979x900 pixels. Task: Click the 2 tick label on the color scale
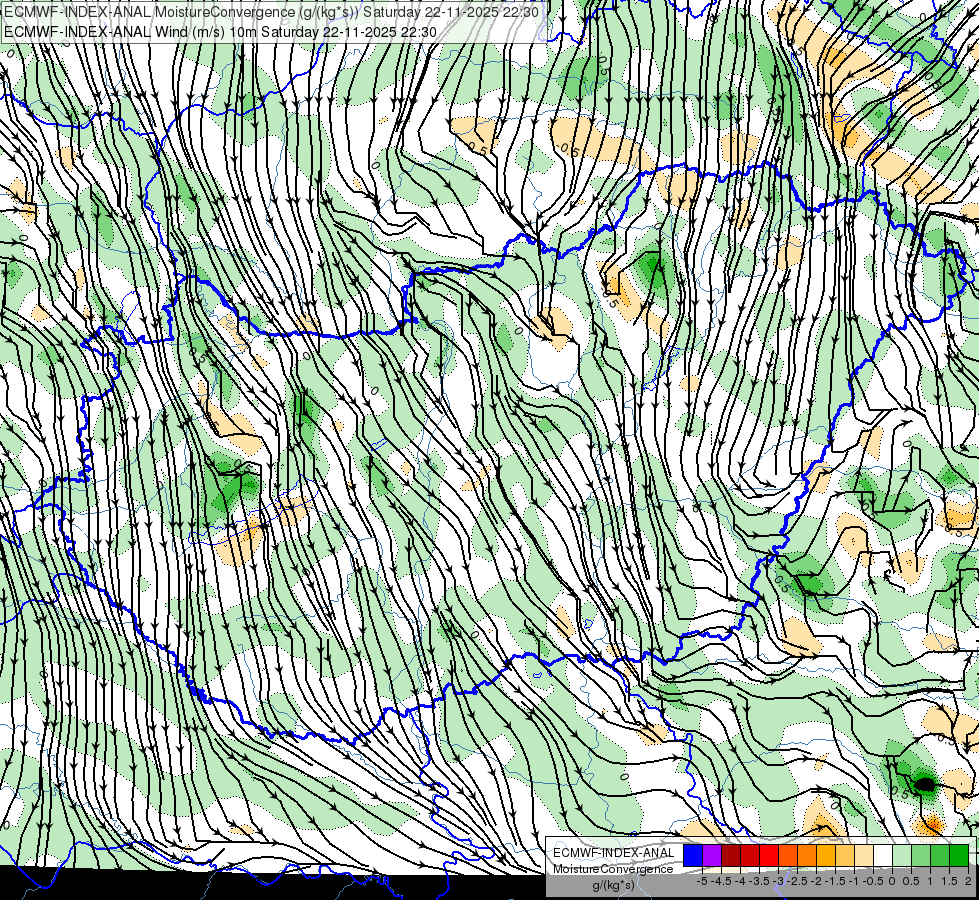pos(968,881)
